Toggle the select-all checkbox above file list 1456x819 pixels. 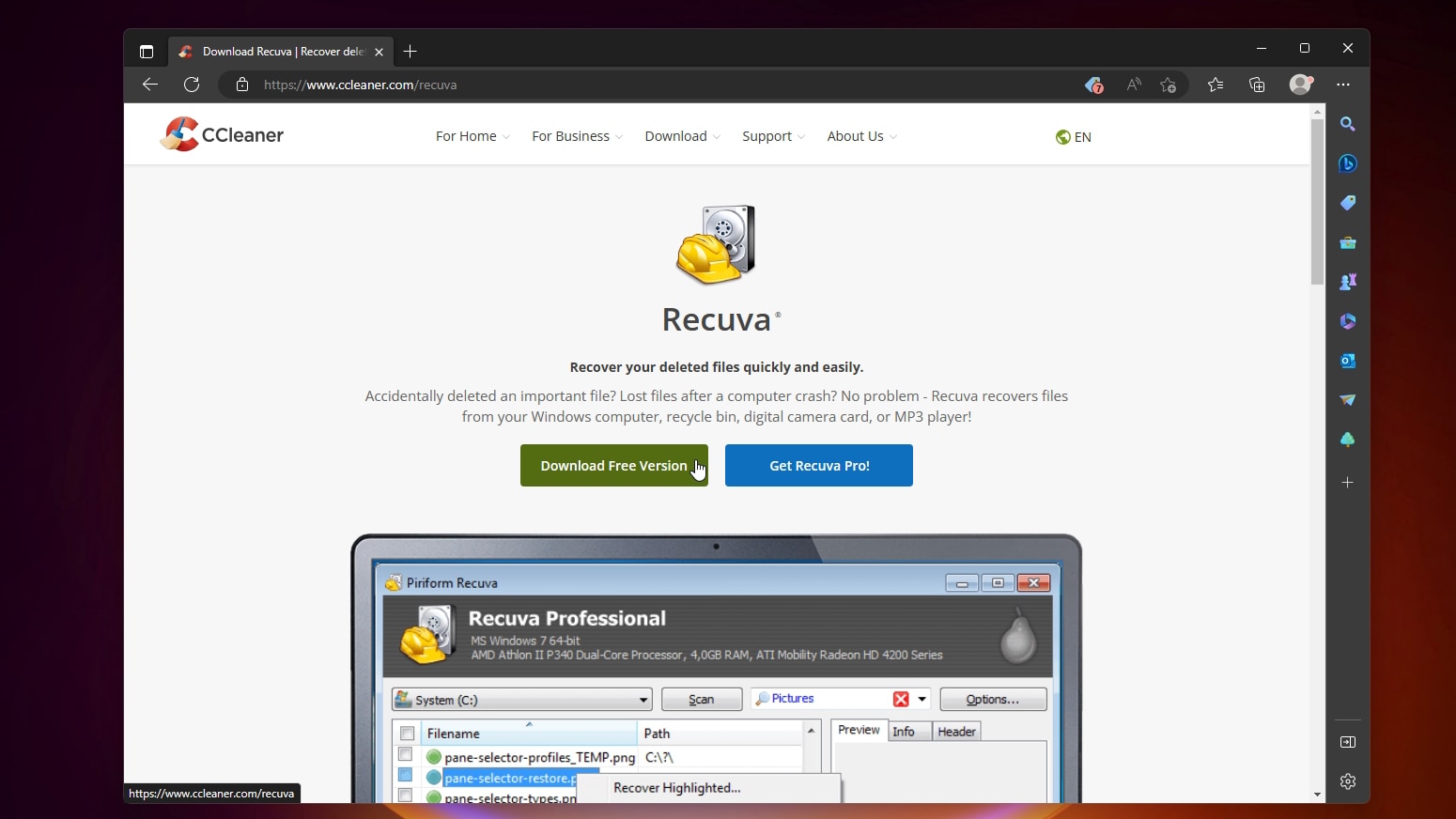coord(406,733)
